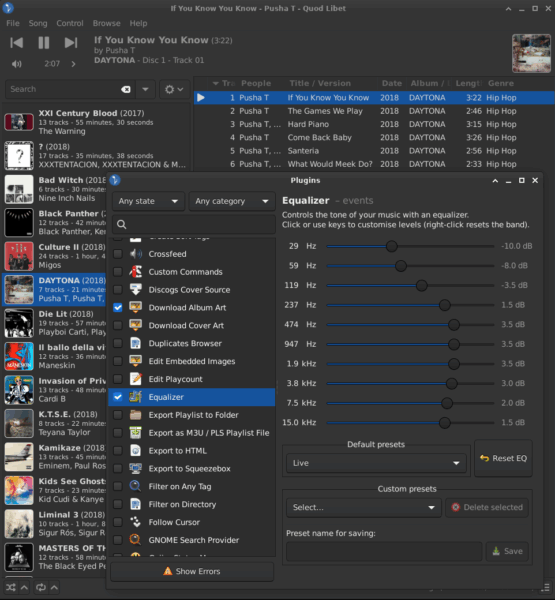Image resolution: width=555 pixels, height=600 pixels.
Task: Enable the Follow Cursor checkbox
Action: 118,522
